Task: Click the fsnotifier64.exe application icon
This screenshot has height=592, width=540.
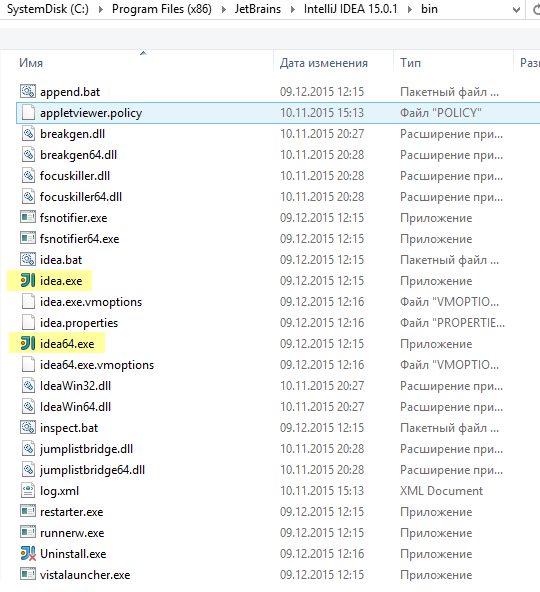Action: tap(28, 239)
